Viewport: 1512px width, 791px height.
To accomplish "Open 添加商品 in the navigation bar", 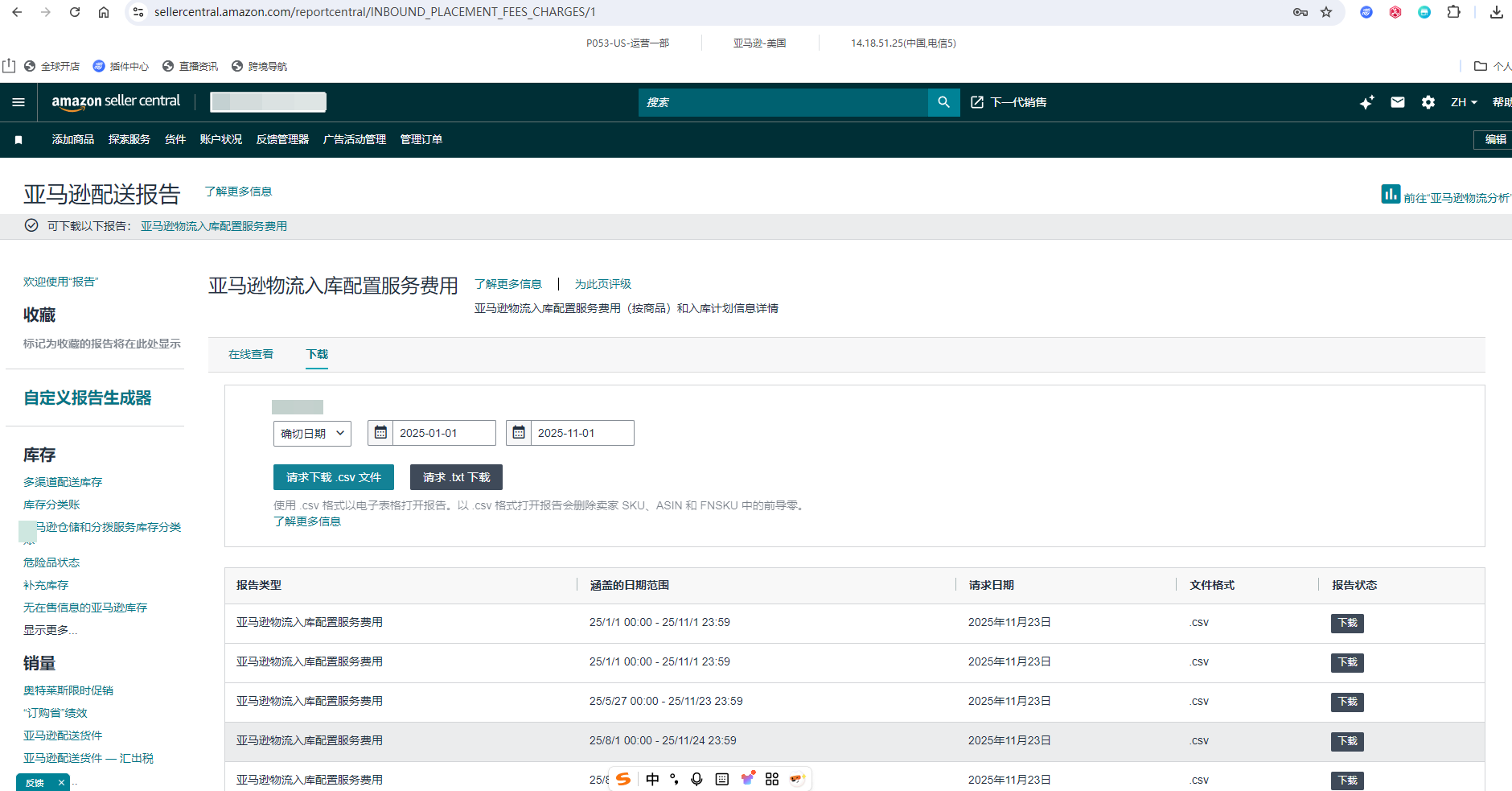I will point(73,139).
